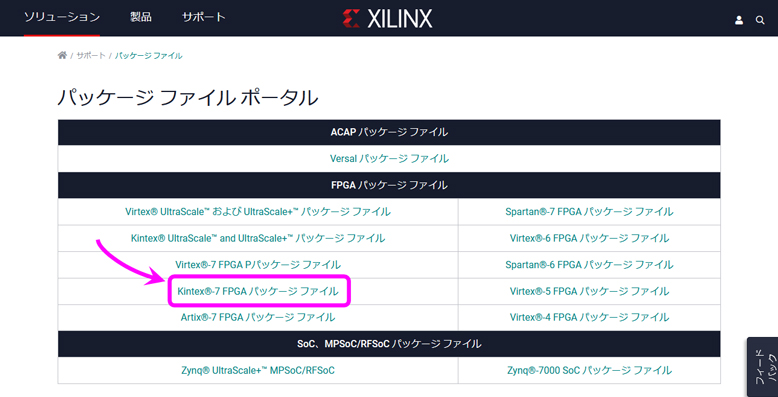Click the Xilinx logo

(x=387, y=18)
